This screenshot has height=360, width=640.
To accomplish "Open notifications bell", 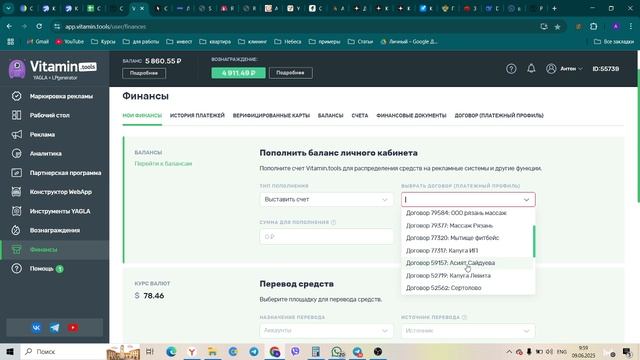I will (x=531, y=69).
